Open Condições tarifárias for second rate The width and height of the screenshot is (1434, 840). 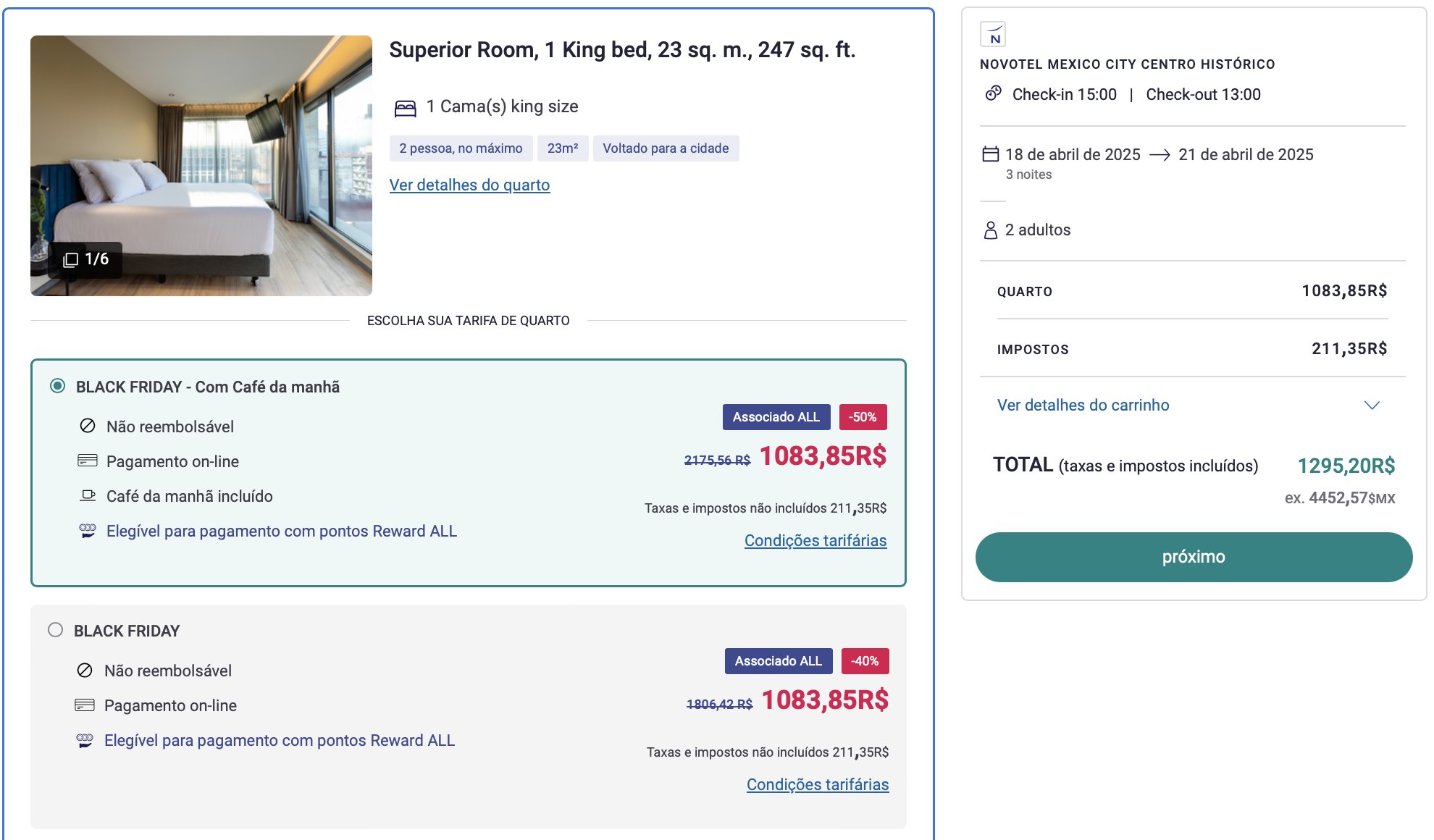click(818, 785)
